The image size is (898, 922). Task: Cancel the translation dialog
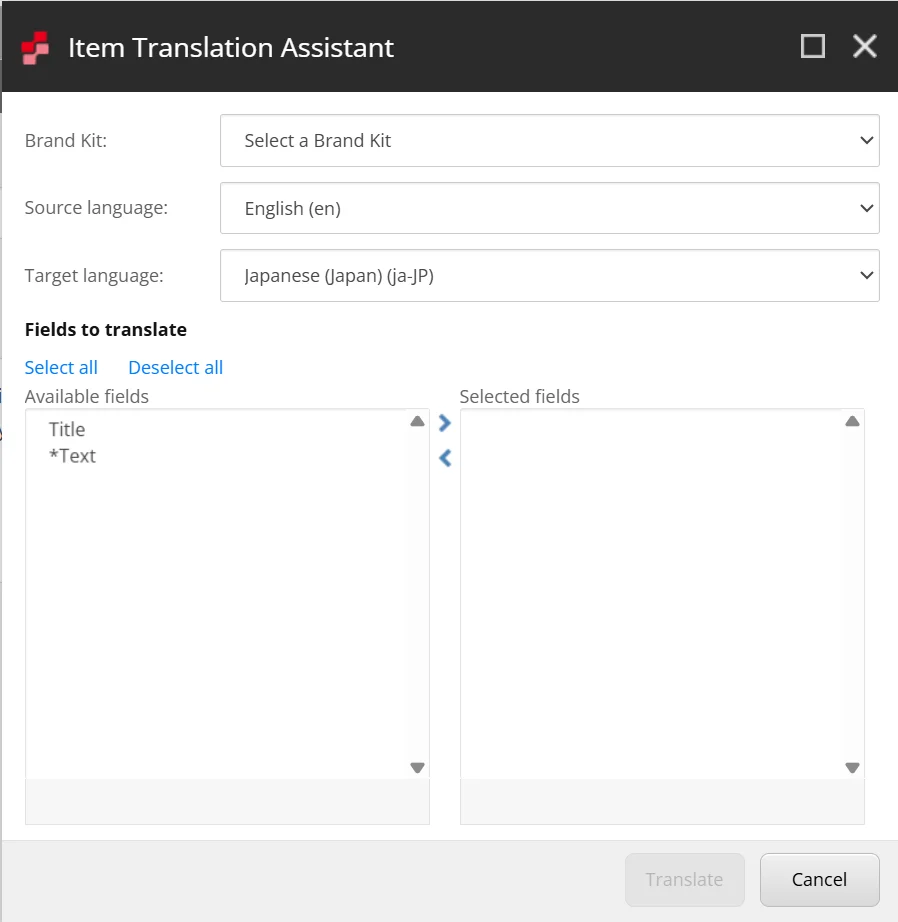point(820,880)
